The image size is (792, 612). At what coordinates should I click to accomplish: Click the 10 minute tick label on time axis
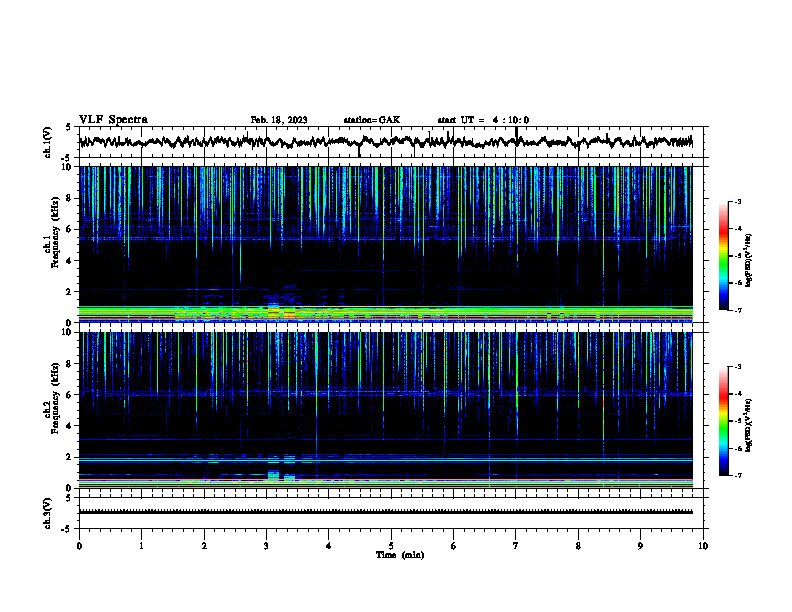tap(703, 546)
